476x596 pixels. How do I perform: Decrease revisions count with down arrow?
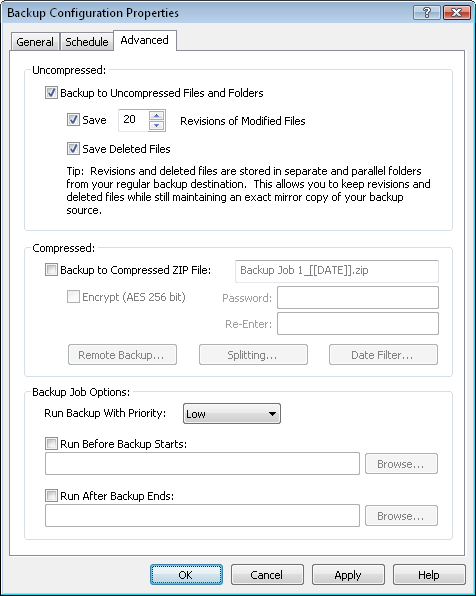(157, 125)
